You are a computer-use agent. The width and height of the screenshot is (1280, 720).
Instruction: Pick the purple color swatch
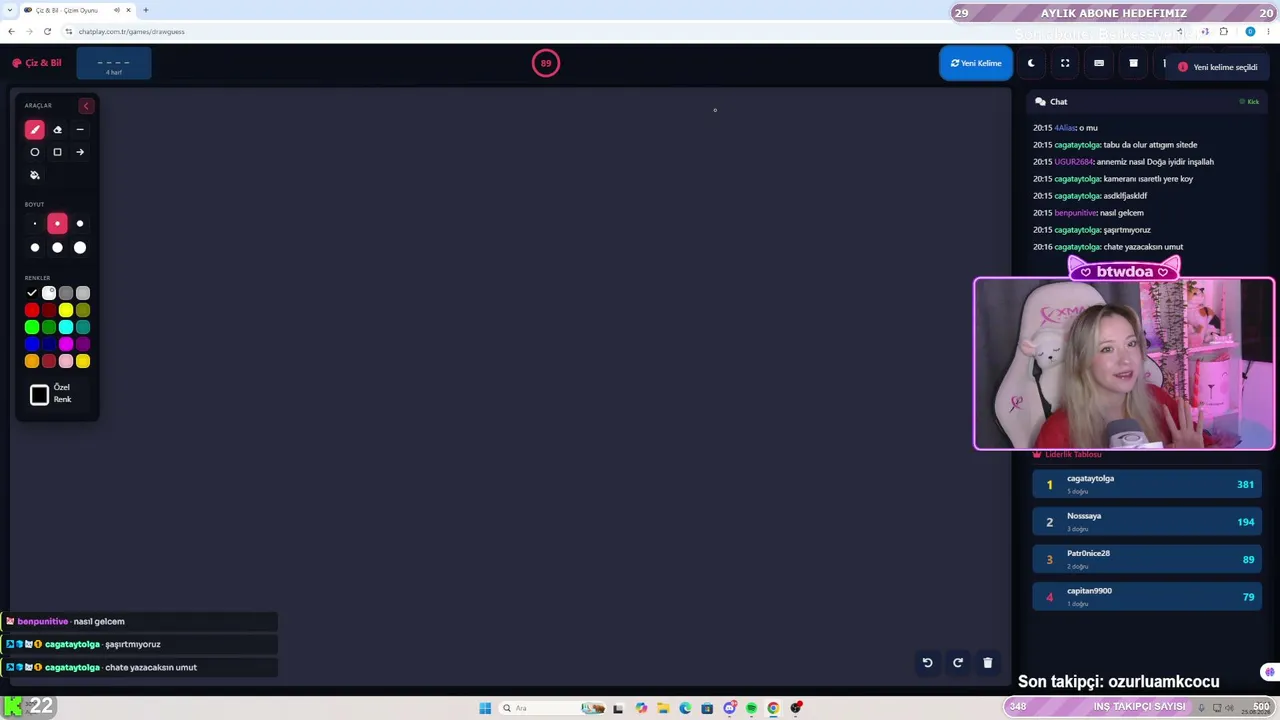pos(83,344)
